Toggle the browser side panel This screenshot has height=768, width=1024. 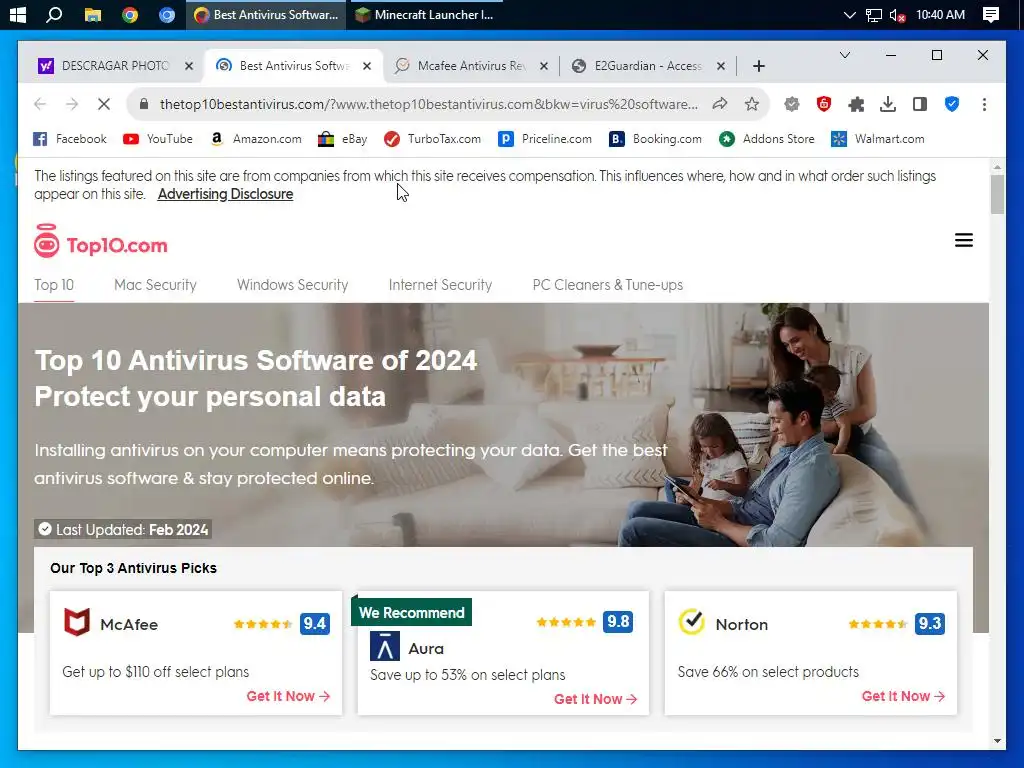pyautogui.click(x=920, y=104)
